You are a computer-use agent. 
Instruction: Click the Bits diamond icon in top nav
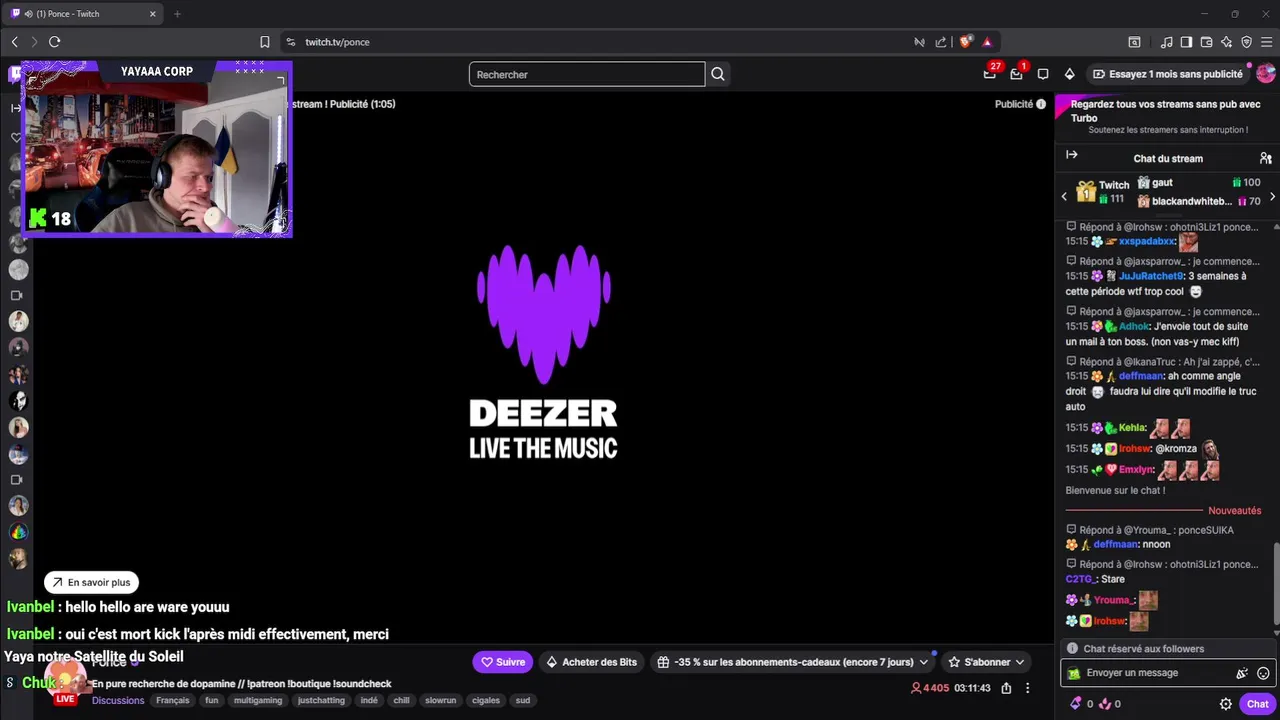[1069, 74]
